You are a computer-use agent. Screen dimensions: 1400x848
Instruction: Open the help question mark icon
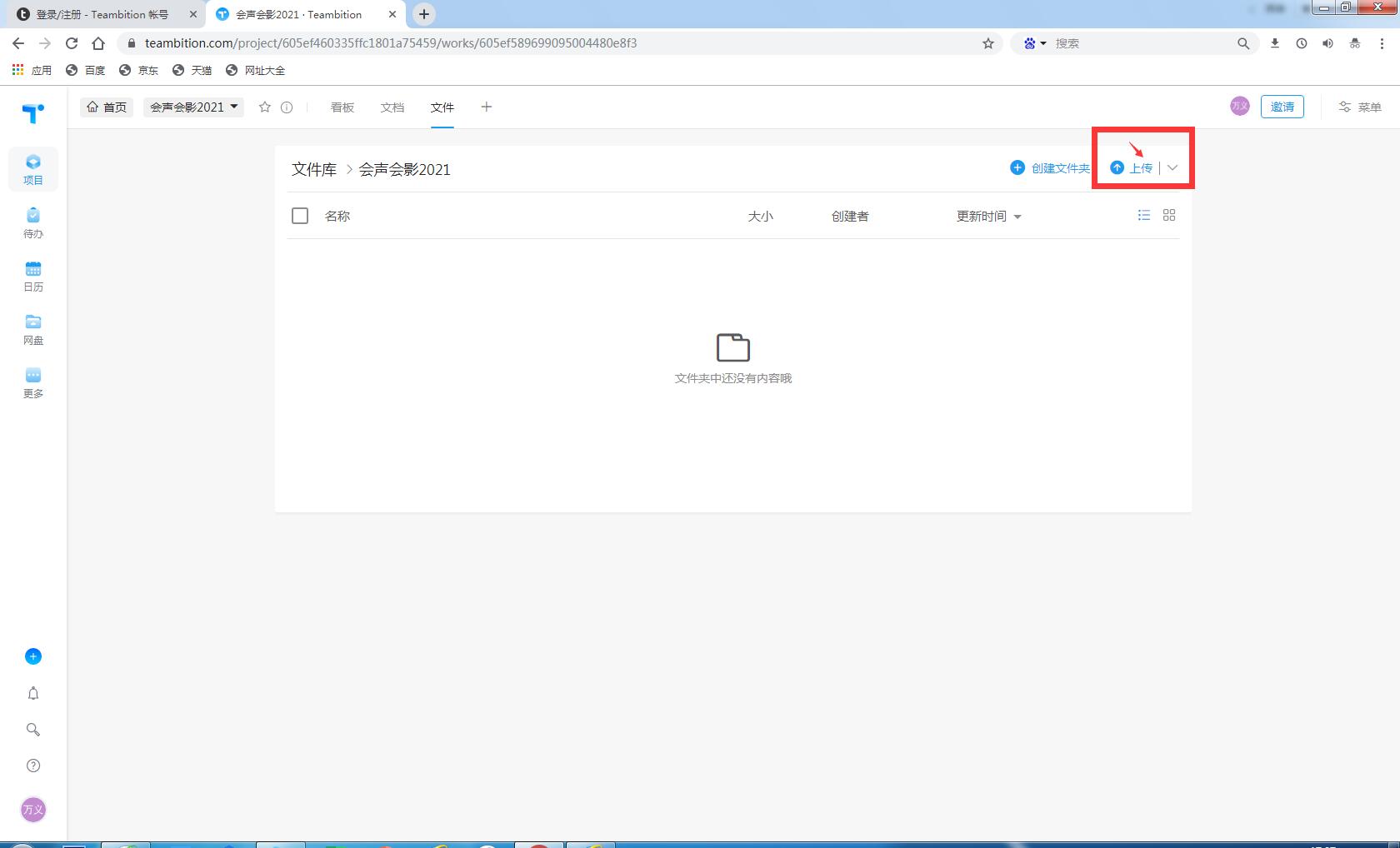(x=33, y=766)
